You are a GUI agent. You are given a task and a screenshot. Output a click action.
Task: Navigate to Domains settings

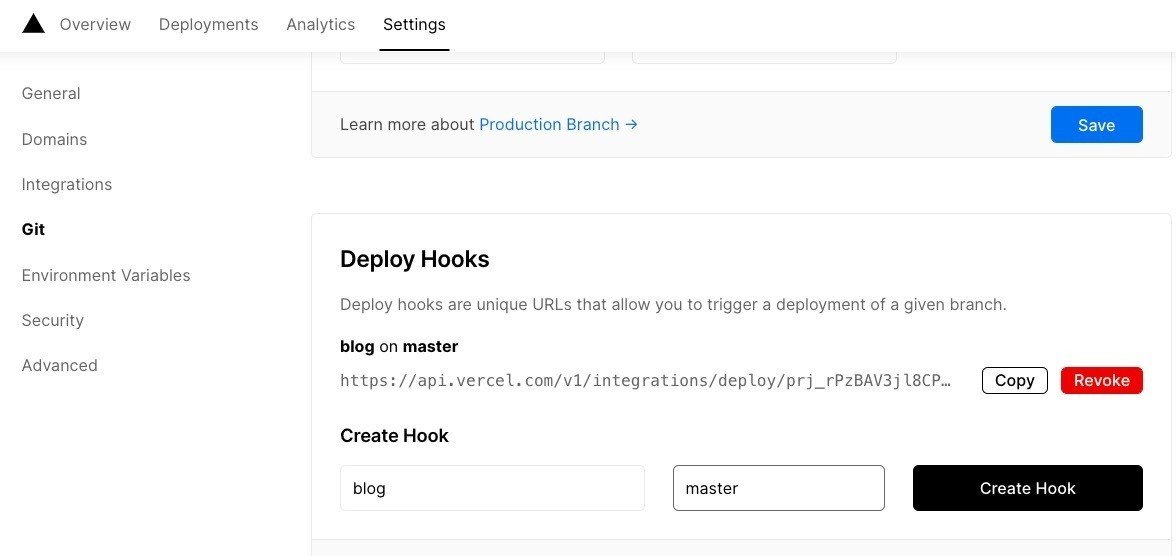click(54, 139)
